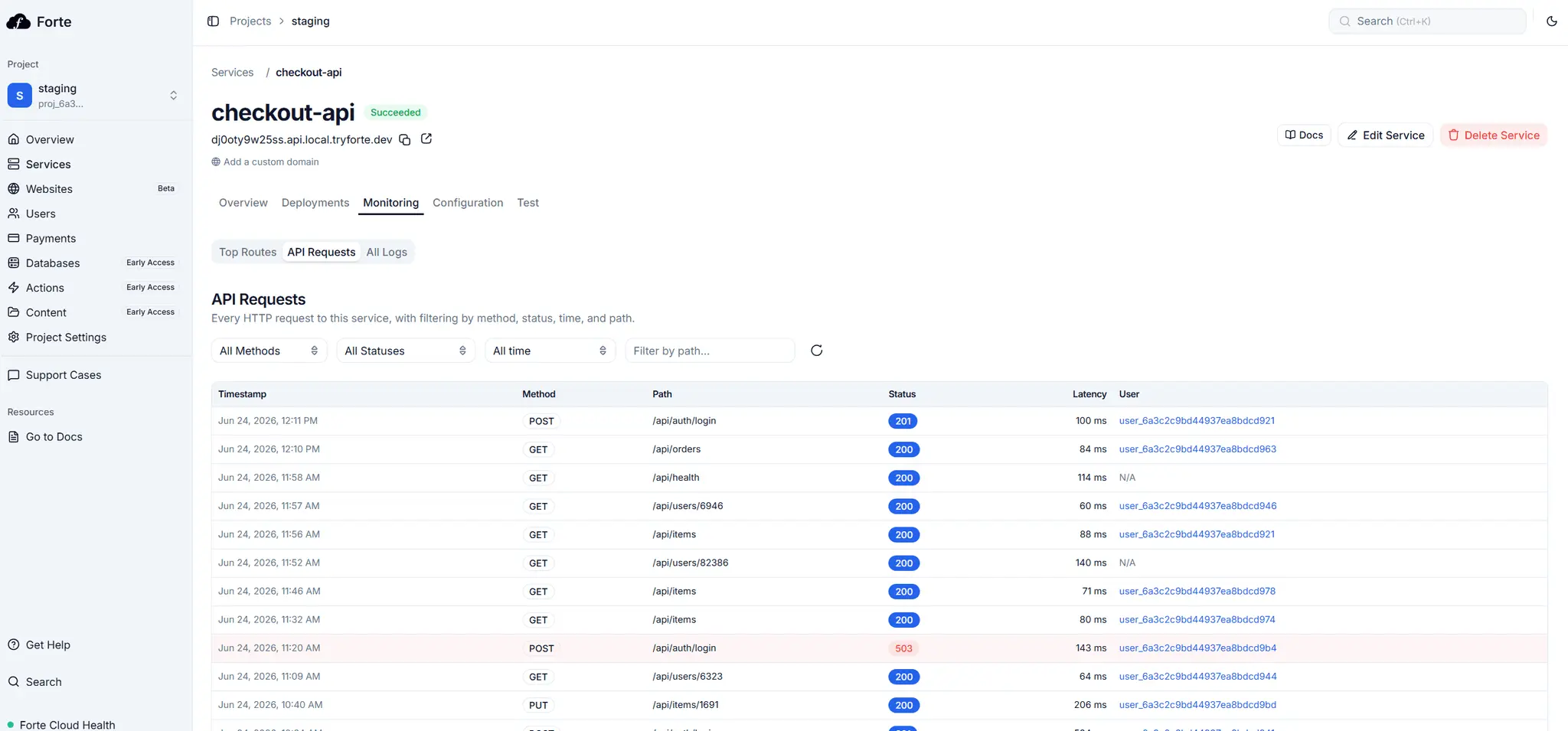Open the Test tab
This screenshot has height=731, width=1568.
click(x=528, y=203)
